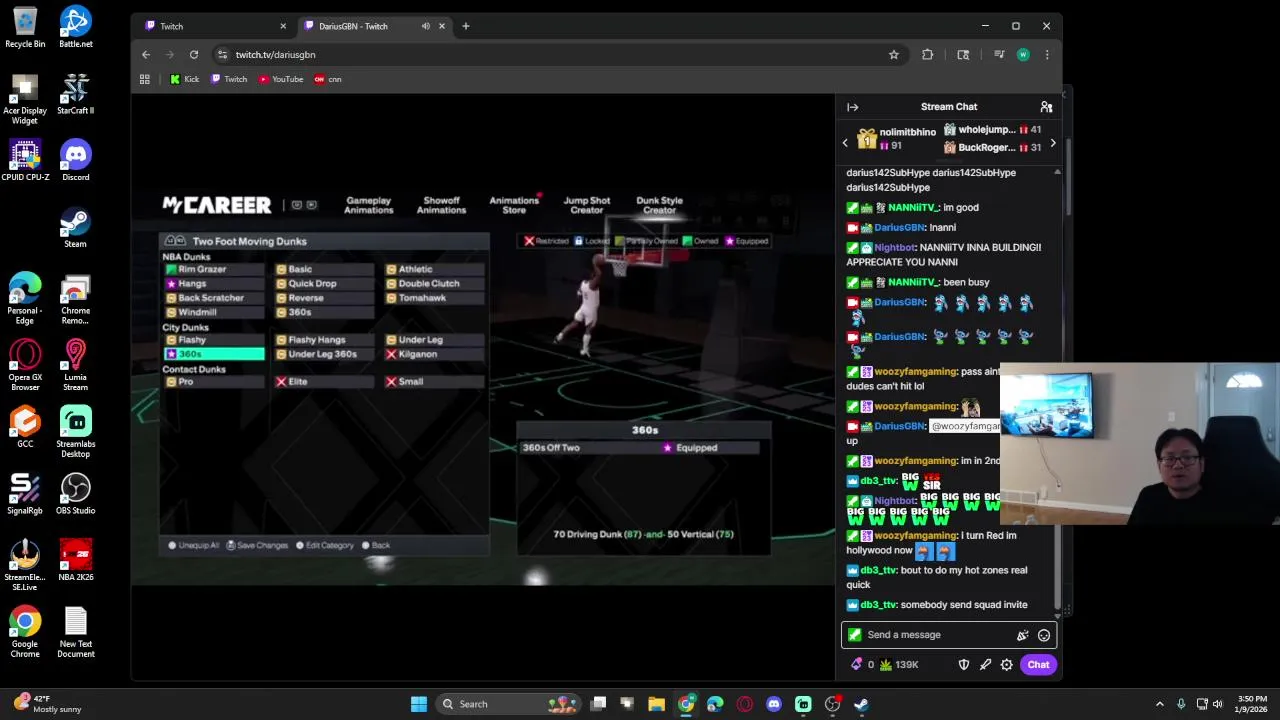Open Chrome's side search panel icon

point(963,55)
